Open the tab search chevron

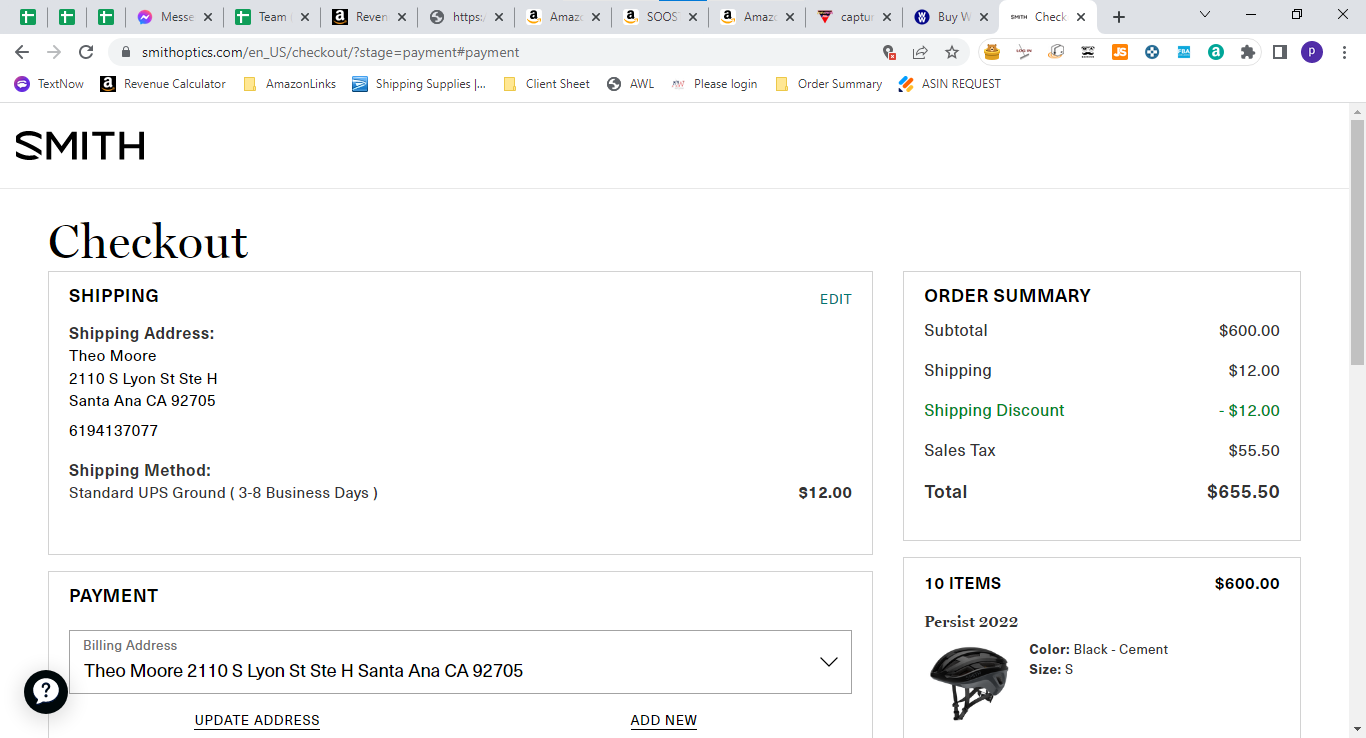tap(1204, 15)
